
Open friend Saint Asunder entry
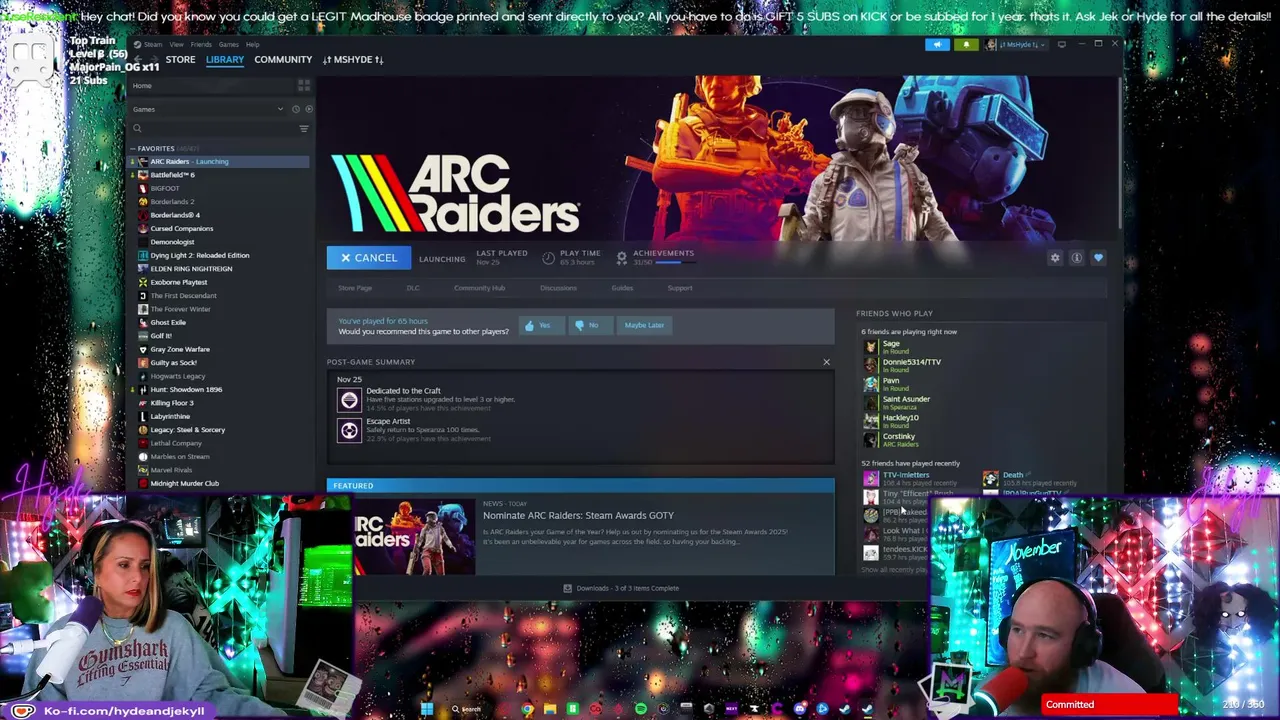pyautogui.click(x=898, y=403)
